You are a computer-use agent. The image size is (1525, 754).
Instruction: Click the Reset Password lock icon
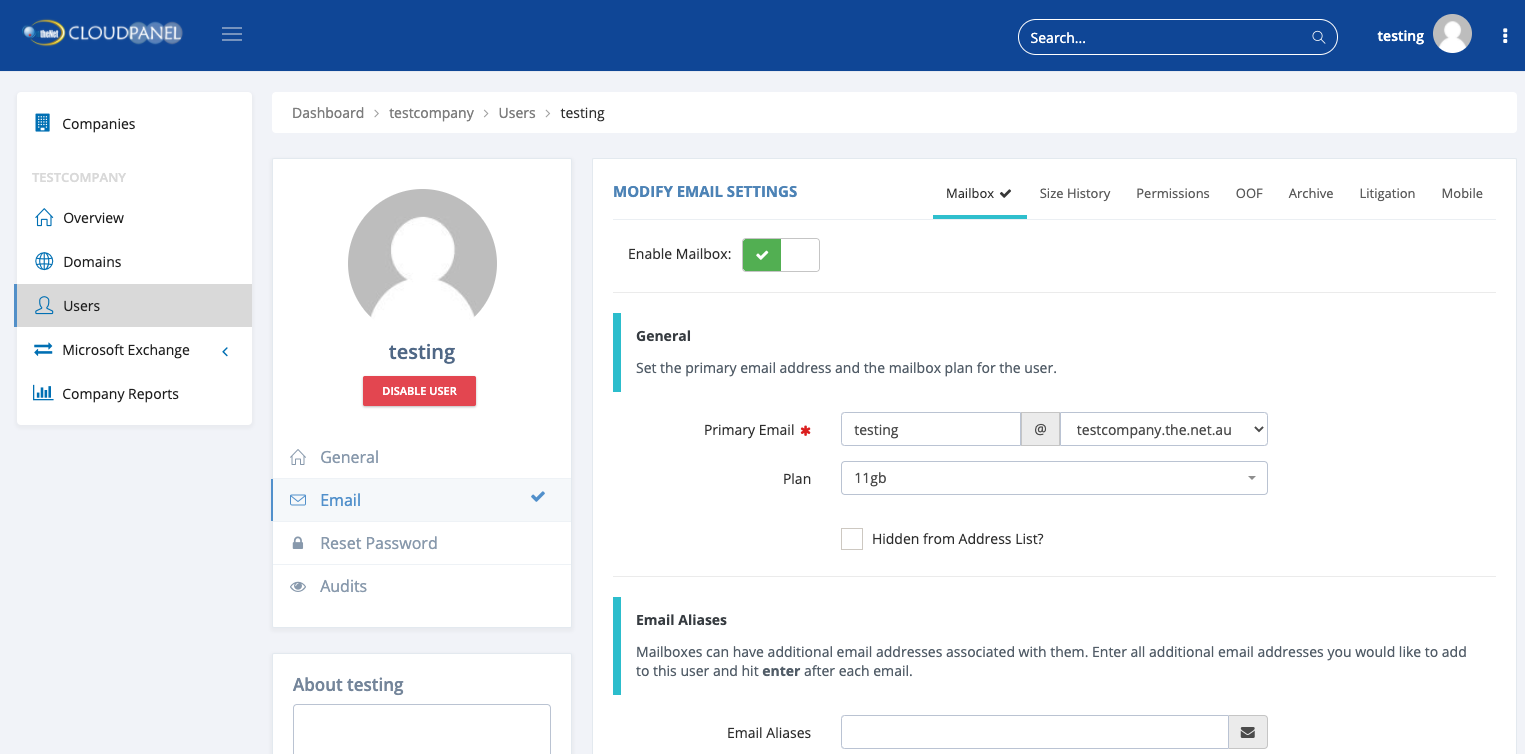(298, 542)
